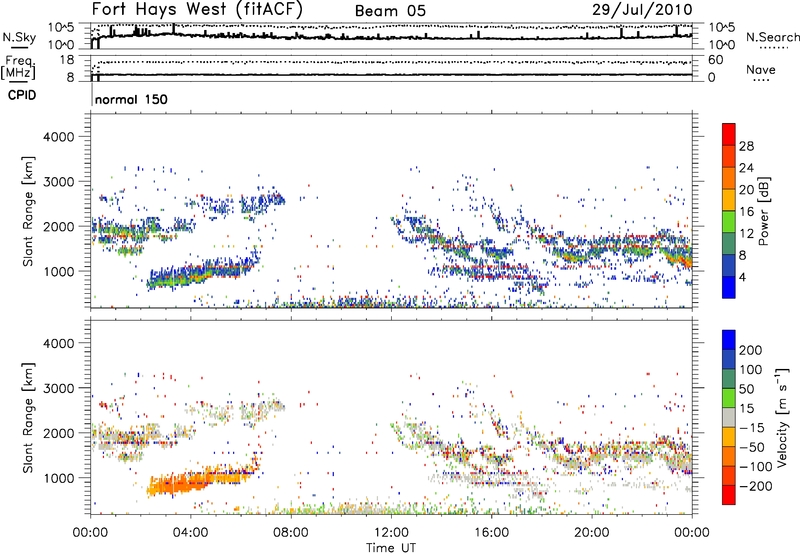Click the 'Beam 05' label
Image resolution: width=800 pixels, height=554 pixels.
click(390, 11)
